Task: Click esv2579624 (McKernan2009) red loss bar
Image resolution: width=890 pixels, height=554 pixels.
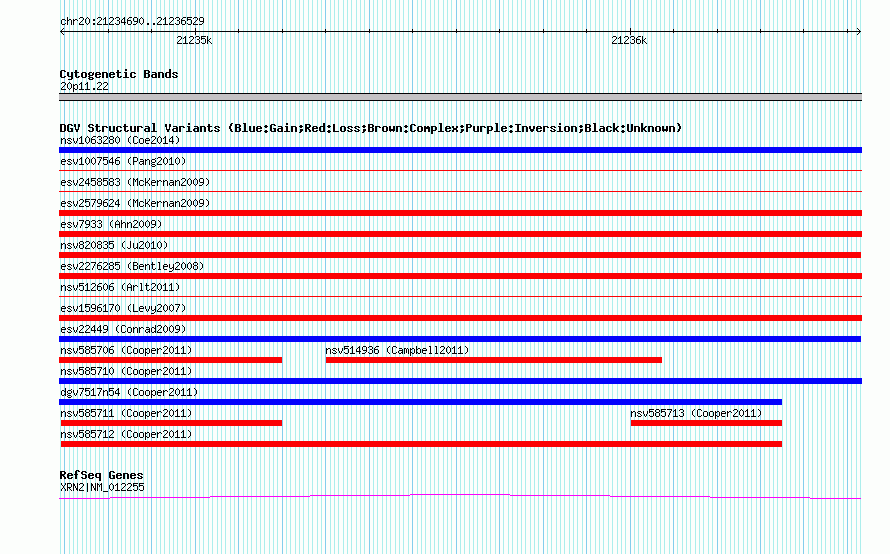Action: click(460, 213)
